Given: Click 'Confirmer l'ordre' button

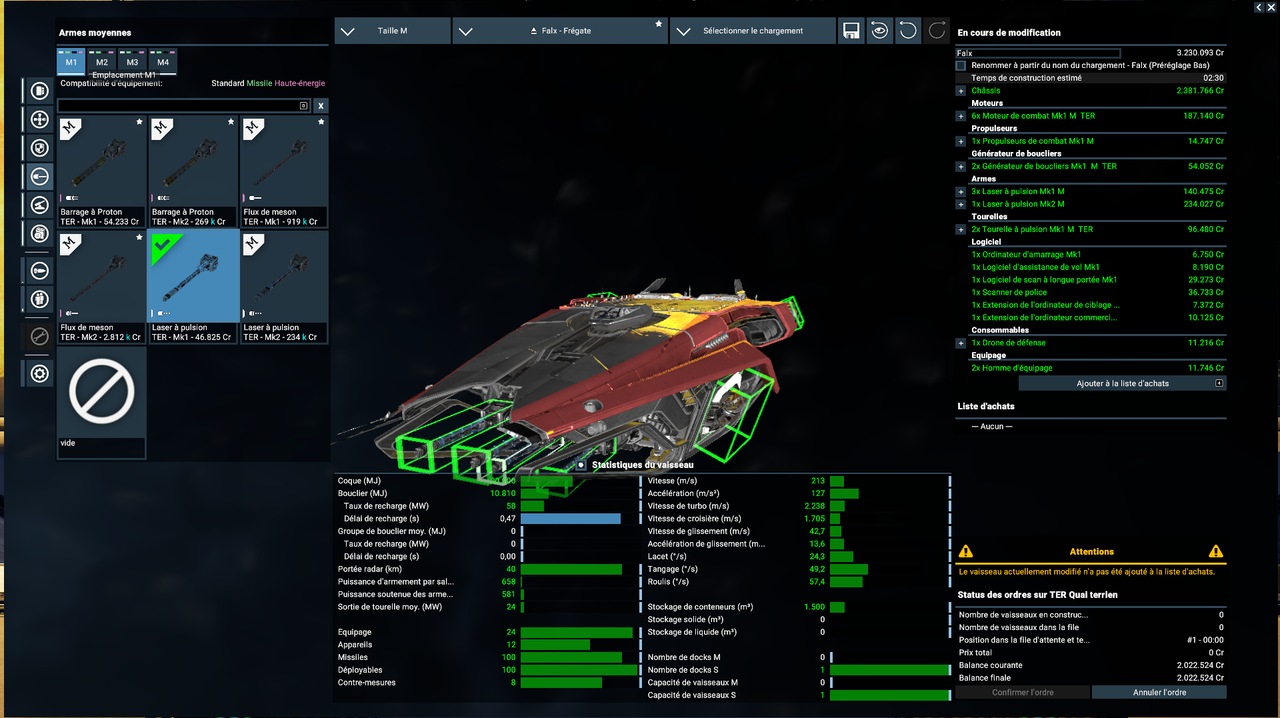Looking at the screenshot, I should click(1022, 692).
